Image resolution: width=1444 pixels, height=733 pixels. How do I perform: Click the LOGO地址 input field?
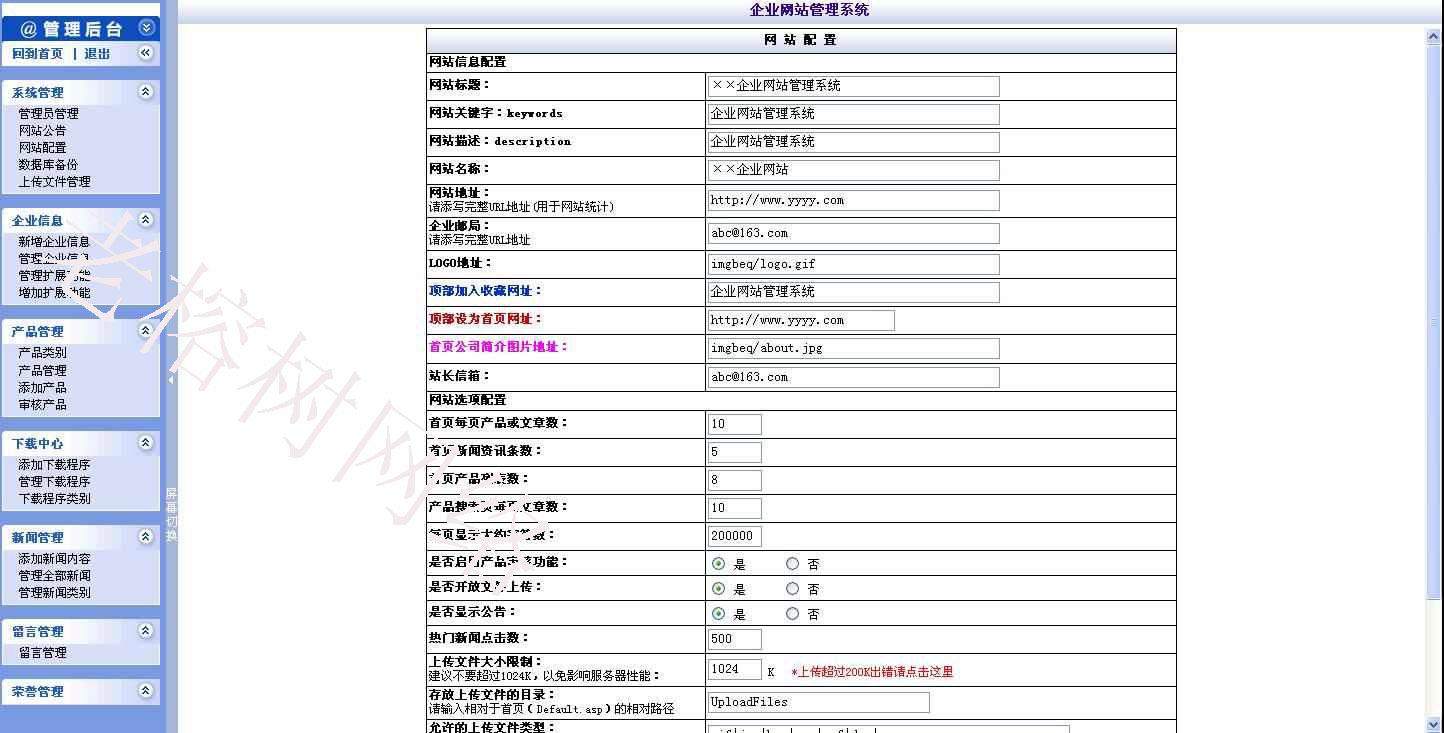(854, 264)
